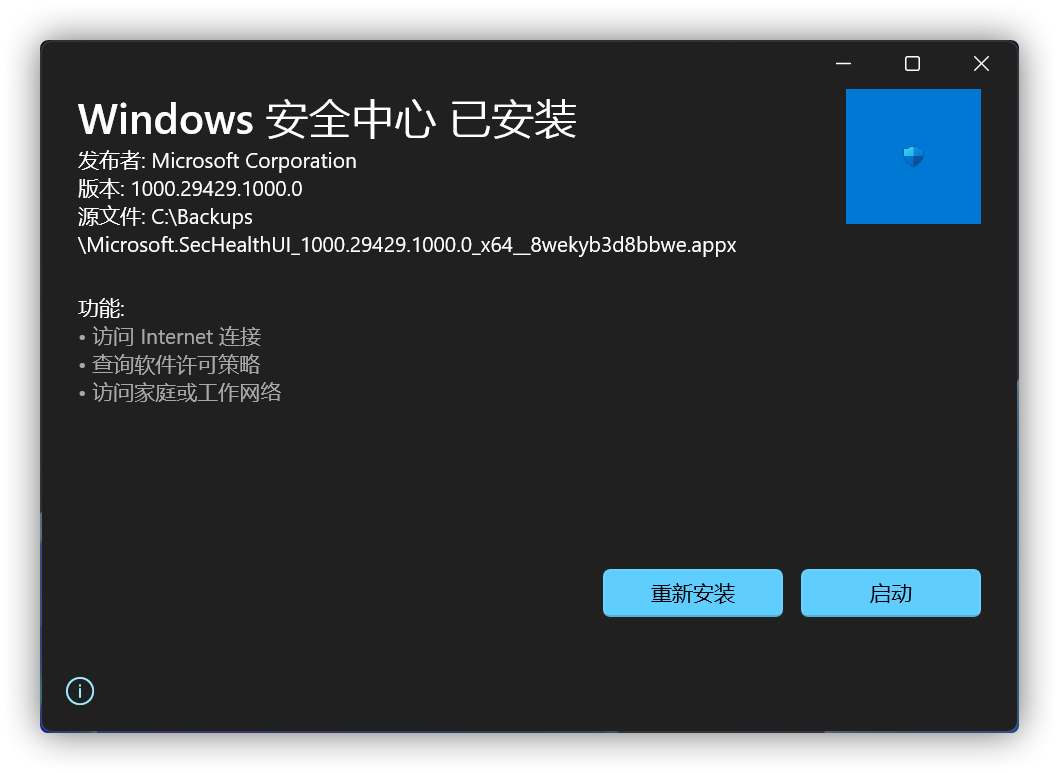Launch the app with 启动 button
Screen dimensions: 1059x773
pyautogui.click(x=889, y=592)
